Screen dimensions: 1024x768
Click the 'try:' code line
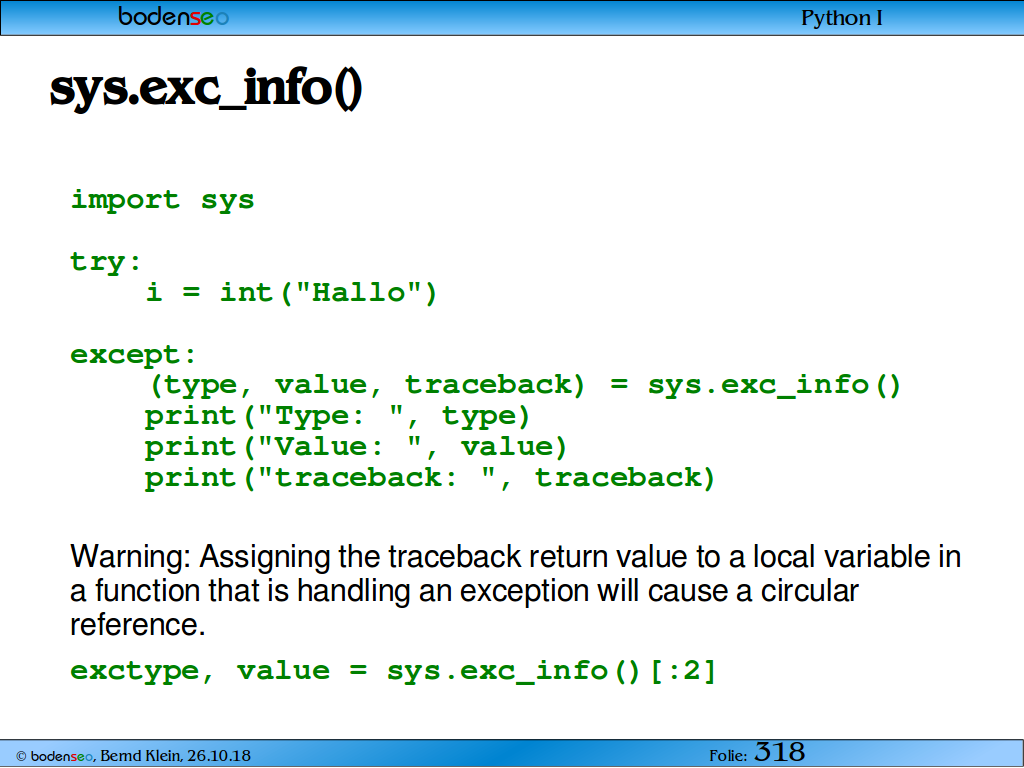pos(106,262)
